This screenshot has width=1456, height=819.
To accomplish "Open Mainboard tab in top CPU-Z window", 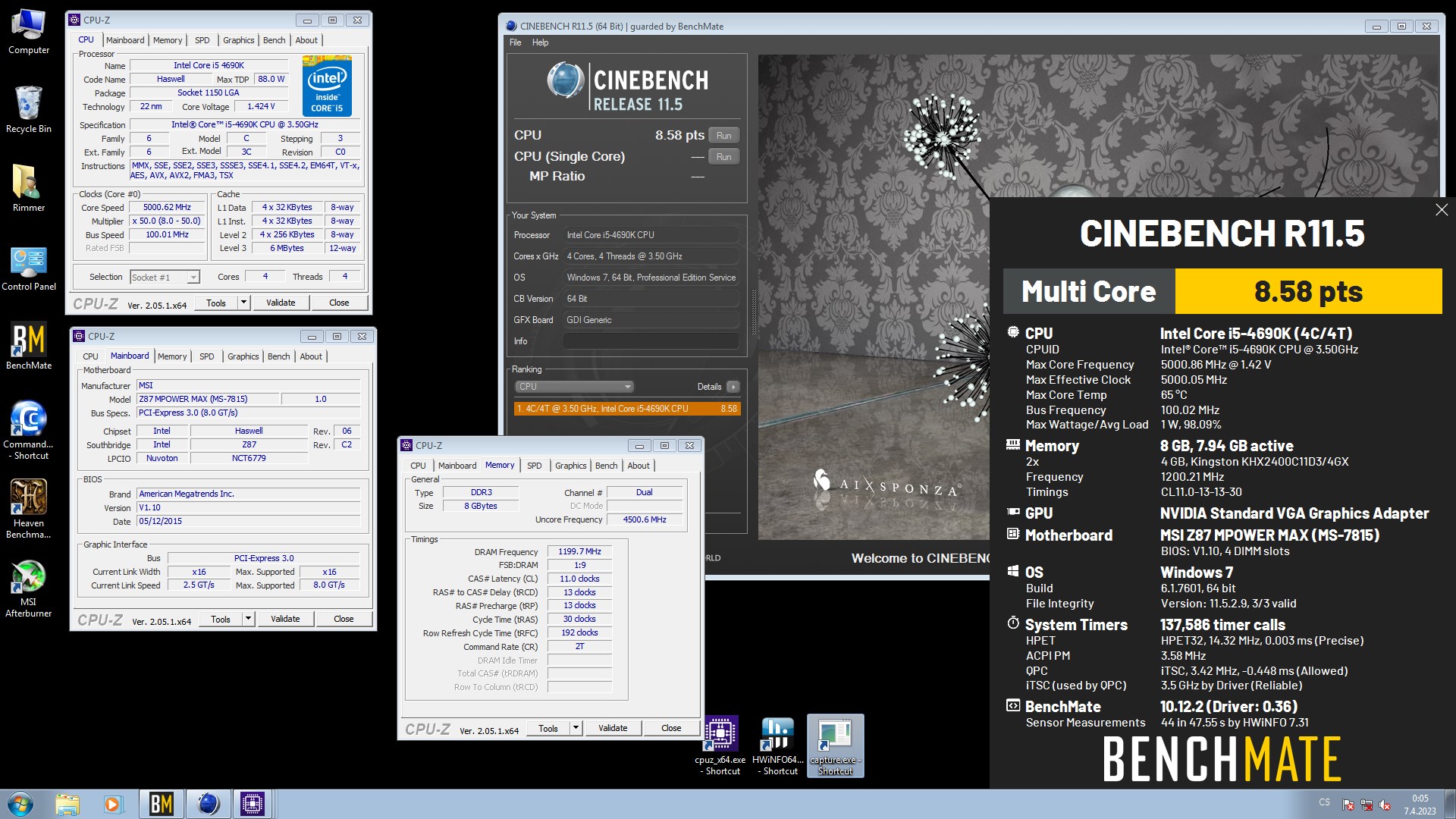I will coord(125,40).
